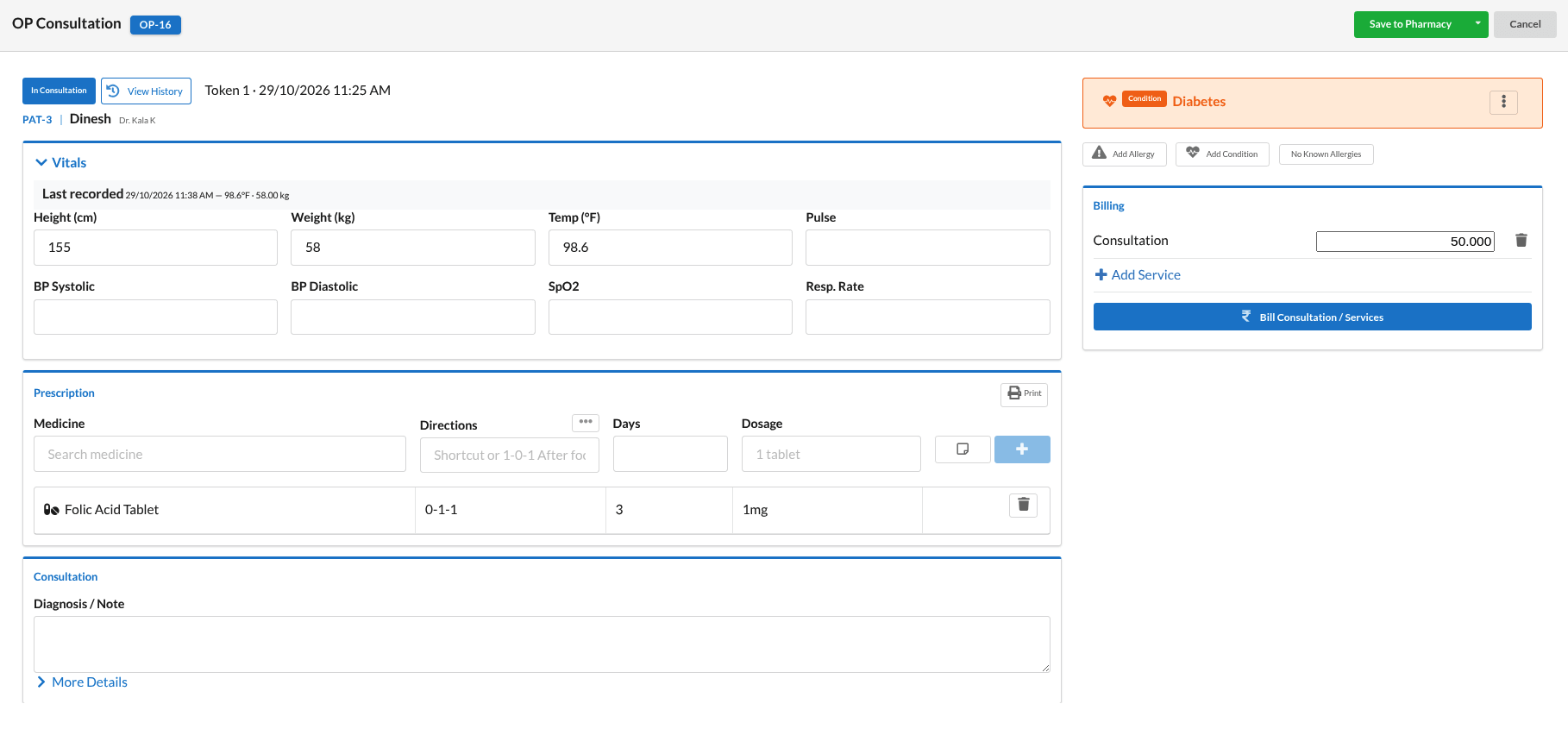Click the Search medicine field

click(x=220, y=454)
